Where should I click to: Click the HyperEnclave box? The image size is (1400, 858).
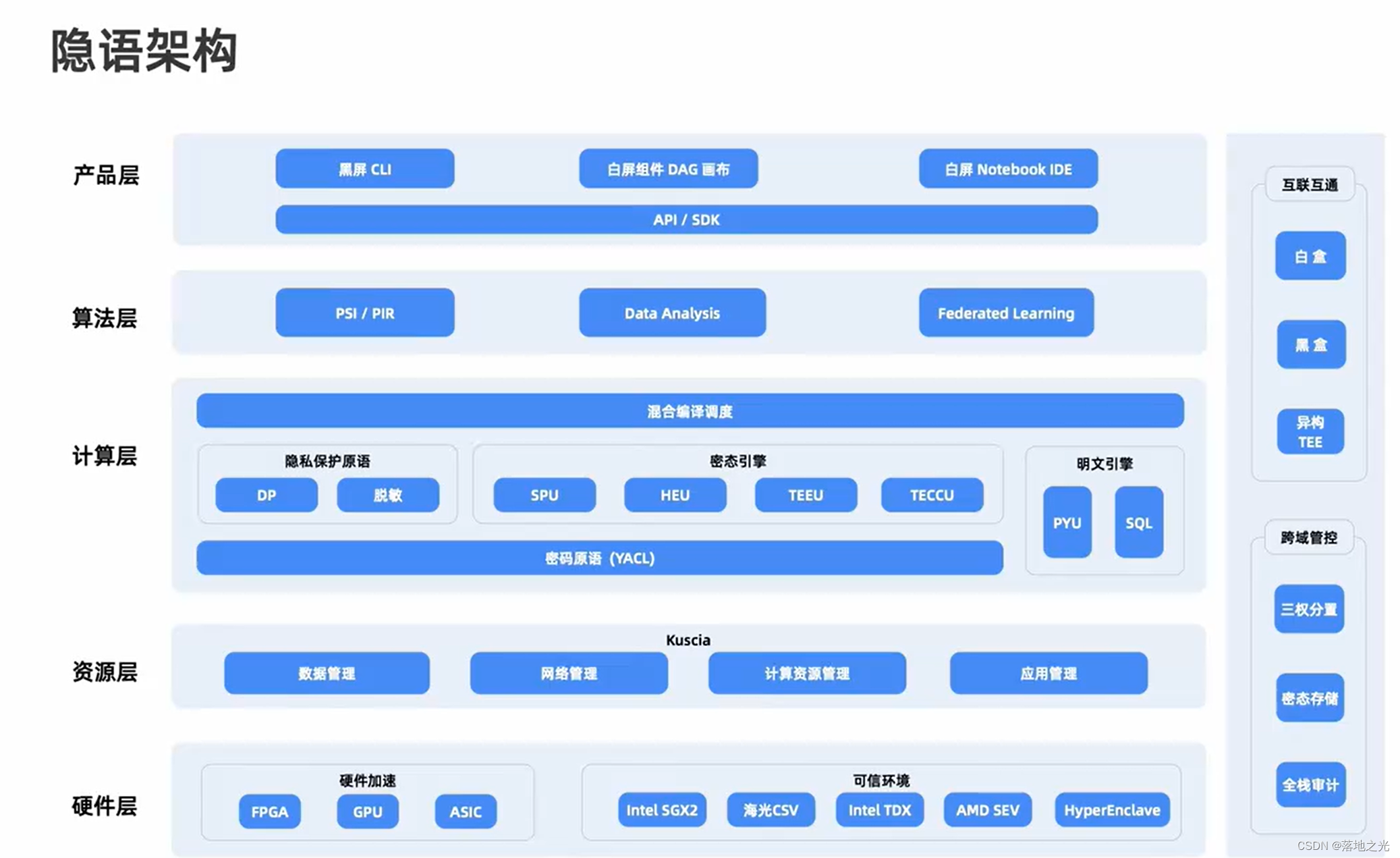tap(1112, 809)
